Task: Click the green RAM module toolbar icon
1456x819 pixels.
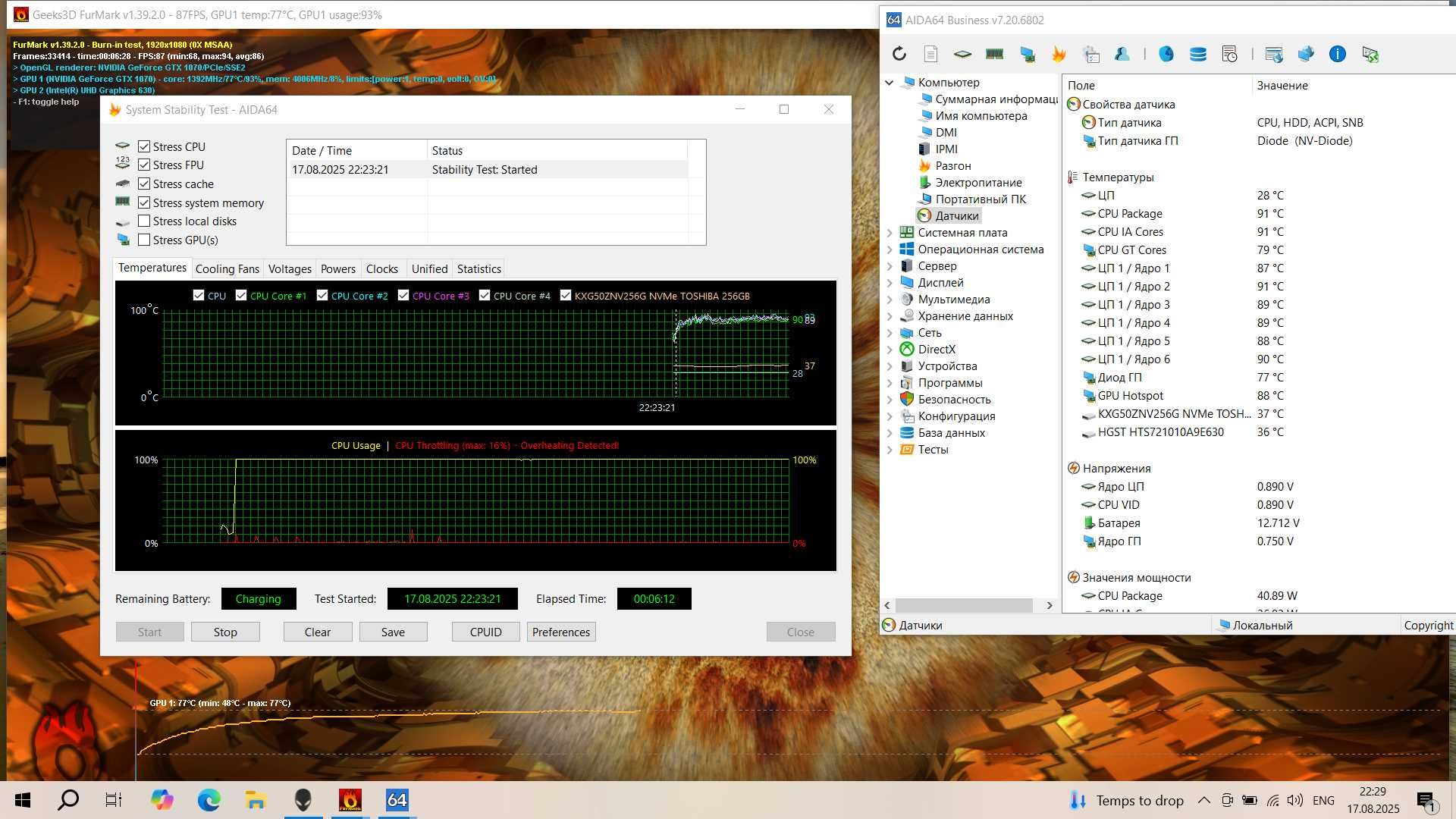Action: pyautogui.click(x=994, y=54)
